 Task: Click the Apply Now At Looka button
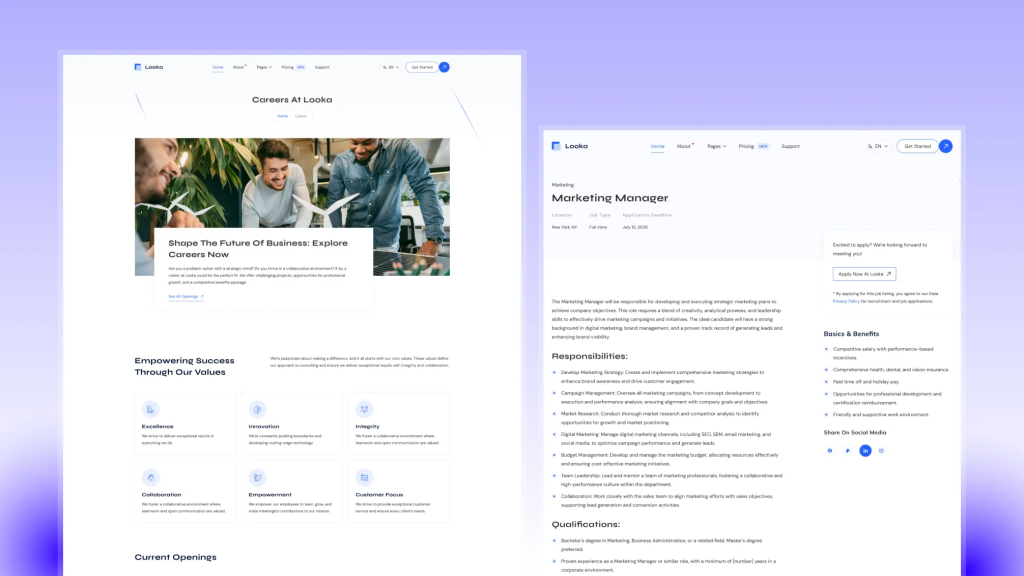[x=864, y=274]
